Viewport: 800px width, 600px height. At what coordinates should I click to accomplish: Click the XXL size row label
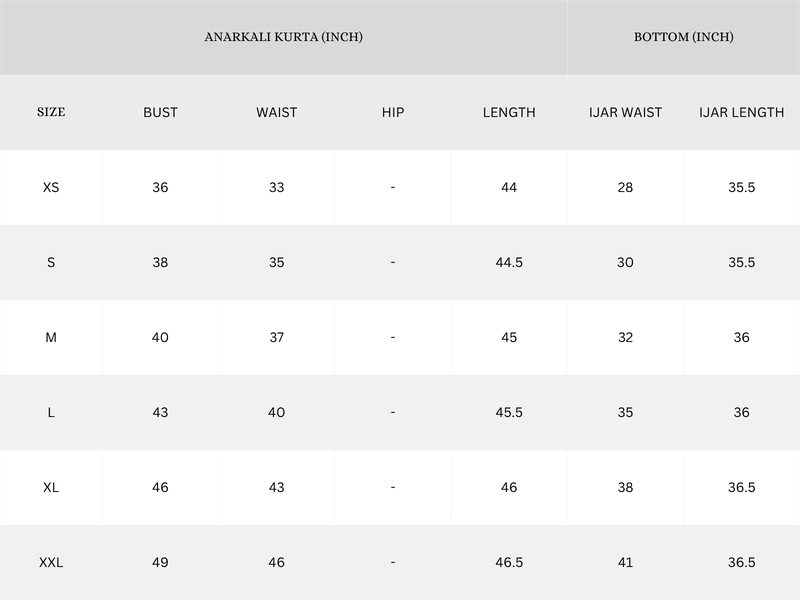tap(51, 563)
